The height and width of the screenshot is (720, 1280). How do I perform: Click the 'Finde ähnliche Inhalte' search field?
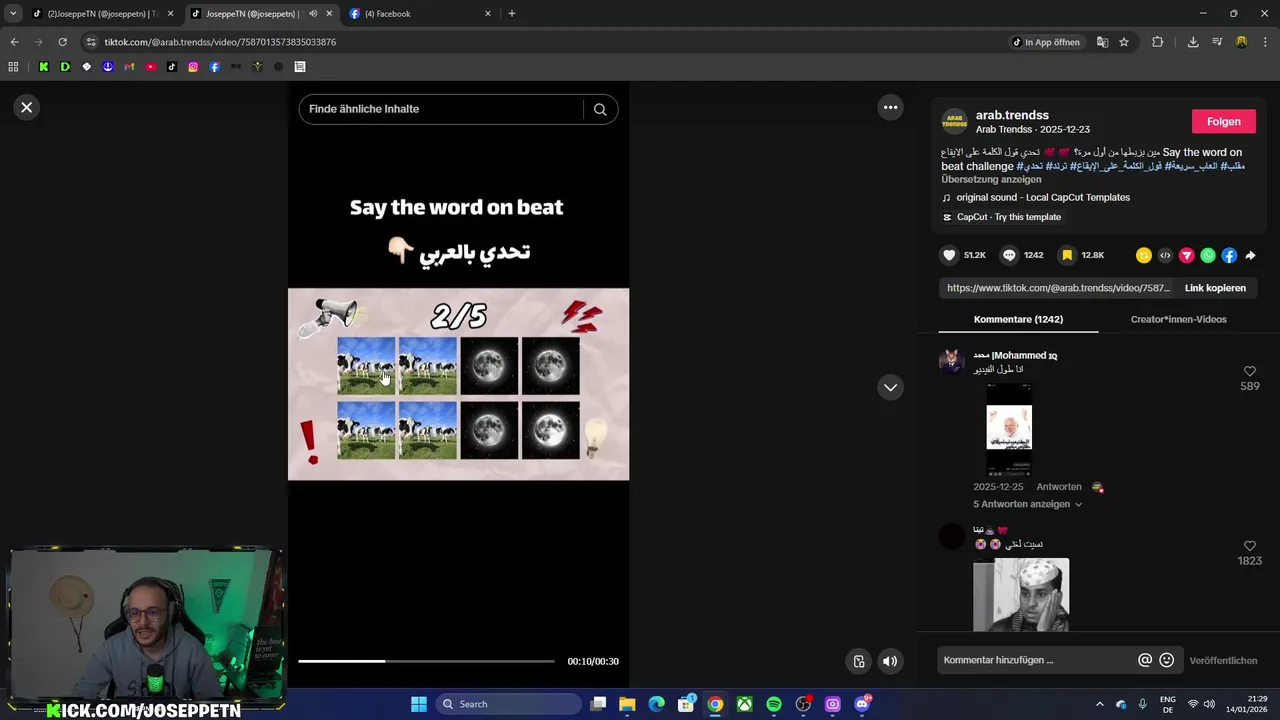coord(440,109)
